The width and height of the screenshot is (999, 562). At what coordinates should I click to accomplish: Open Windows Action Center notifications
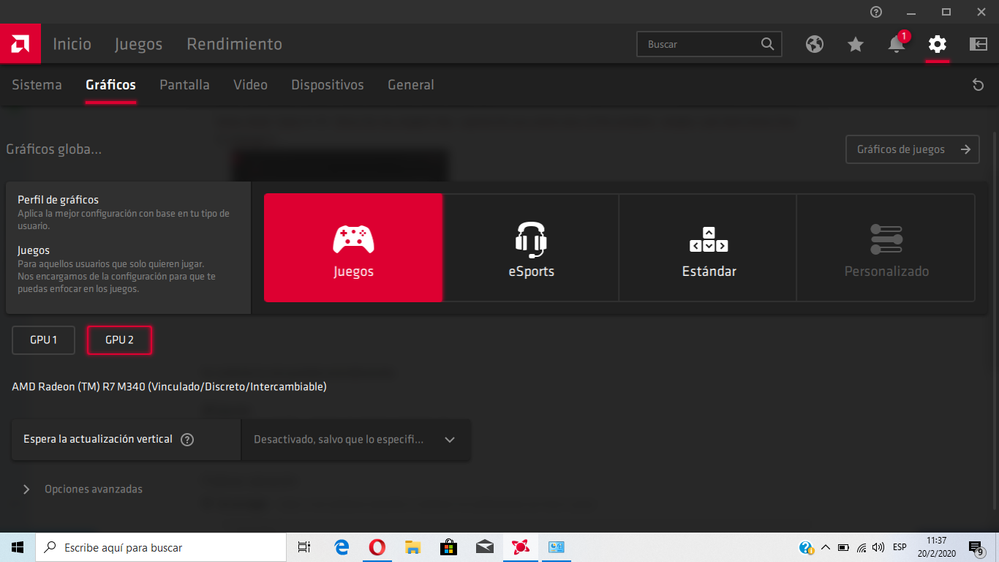coord(976,547)
